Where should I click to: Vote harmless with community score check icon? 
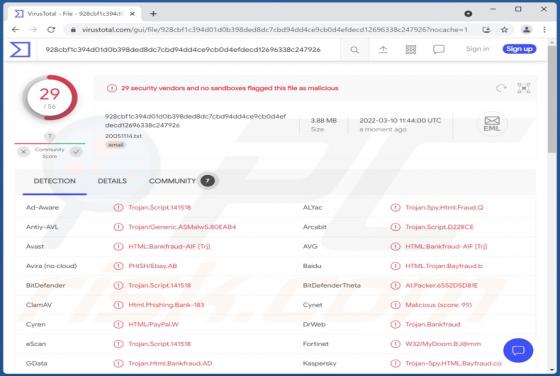pos(76,152)
